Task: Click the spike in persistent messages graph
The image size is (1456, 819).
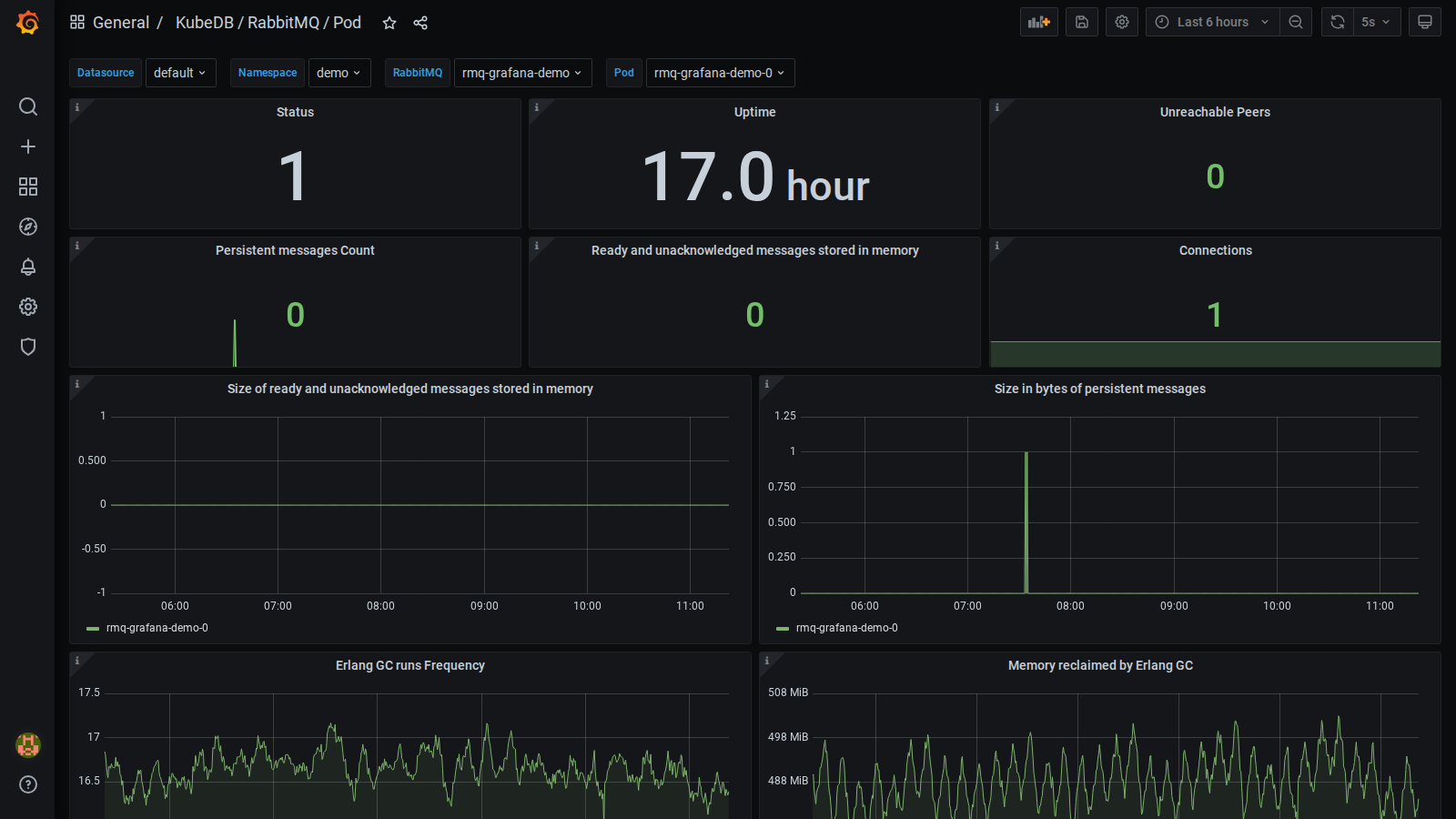Action: point(1026,522)
